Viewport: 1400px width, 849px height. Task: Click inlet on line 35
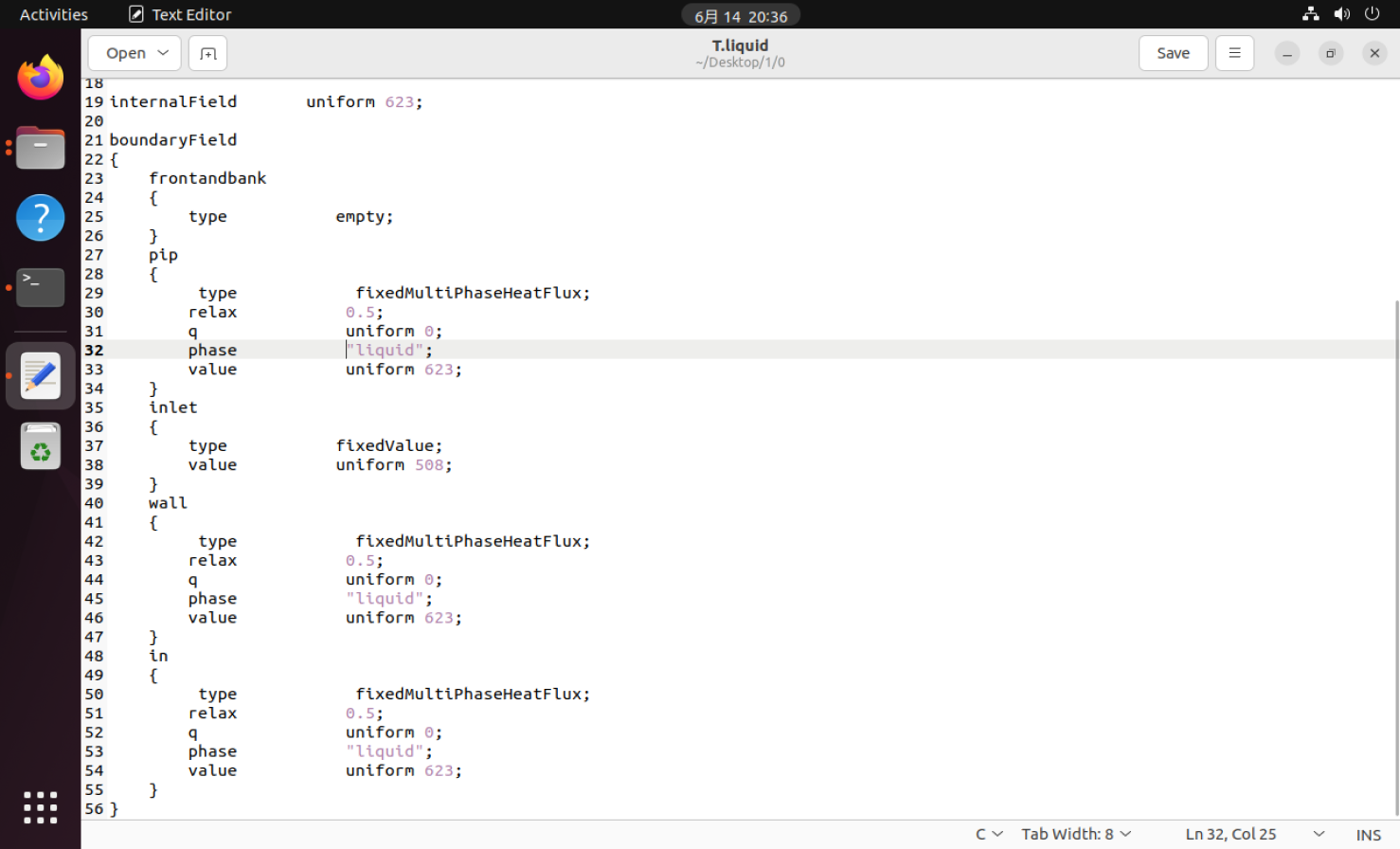pyautogui.click(x=173, y=407)
